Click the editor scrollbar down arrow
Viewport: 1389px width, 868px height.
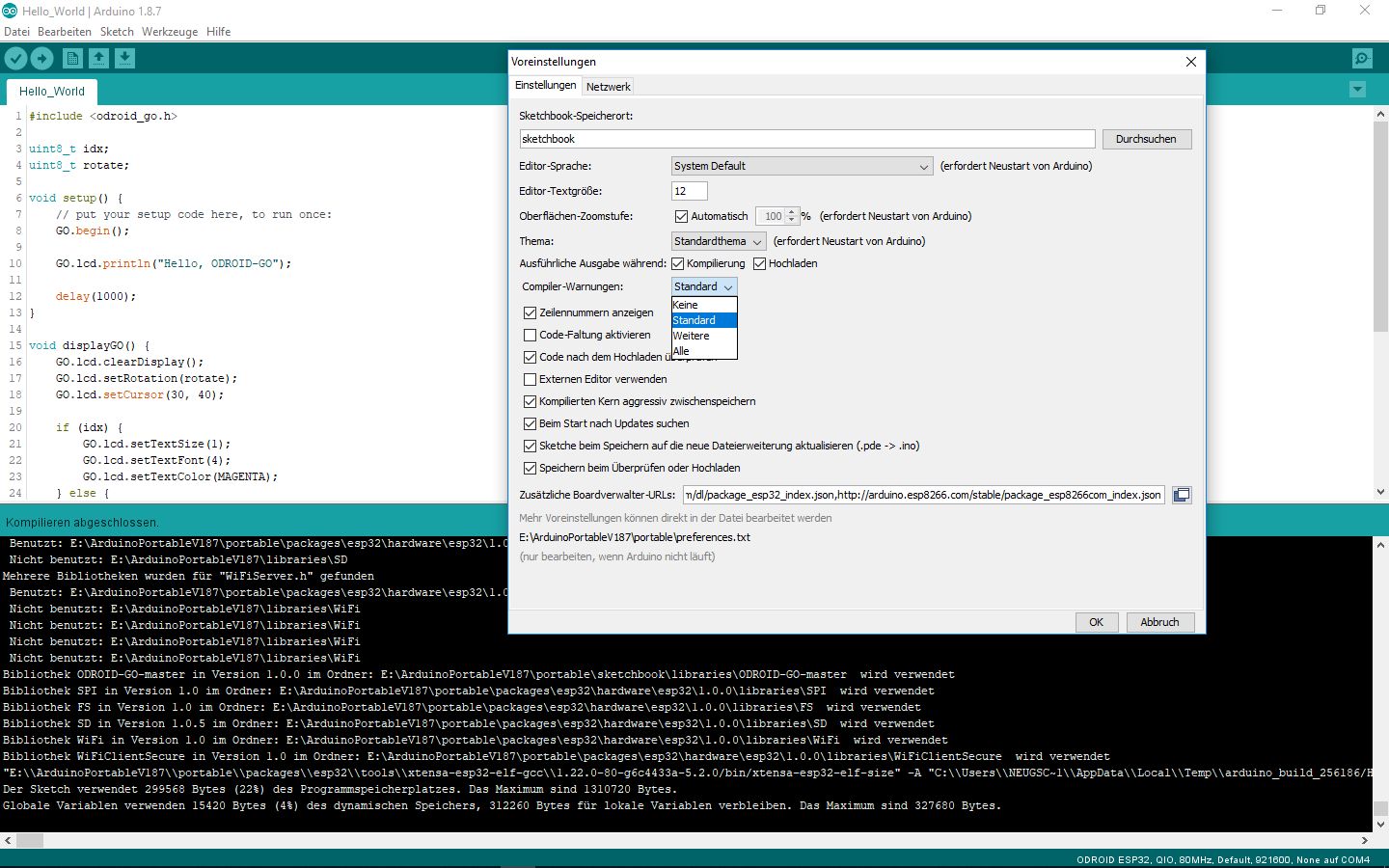click(1380, 492)
